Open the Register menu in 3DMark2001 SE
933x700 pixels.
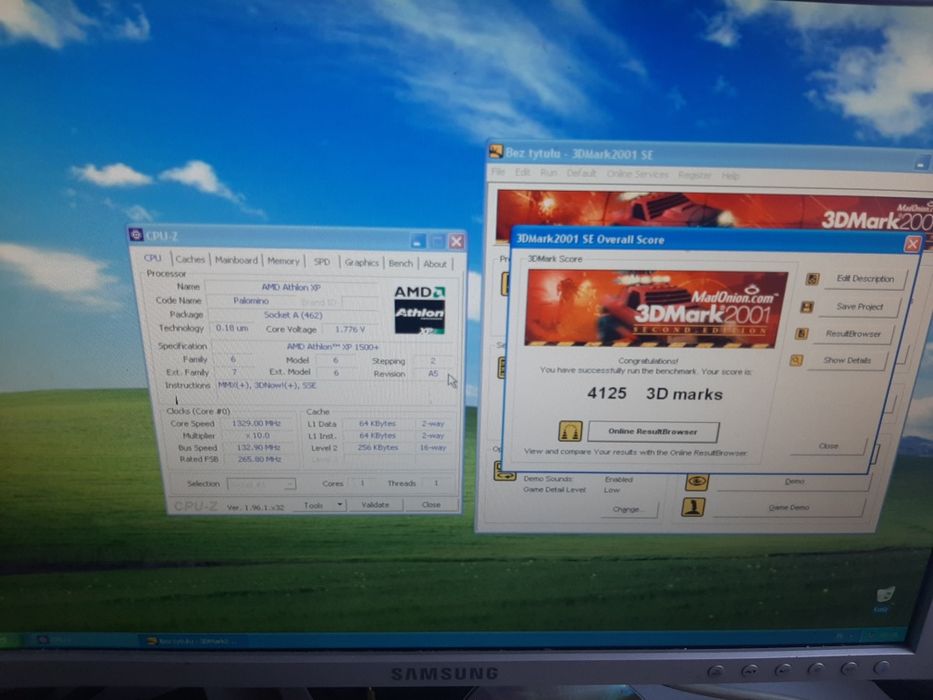(x=694, y=175)
